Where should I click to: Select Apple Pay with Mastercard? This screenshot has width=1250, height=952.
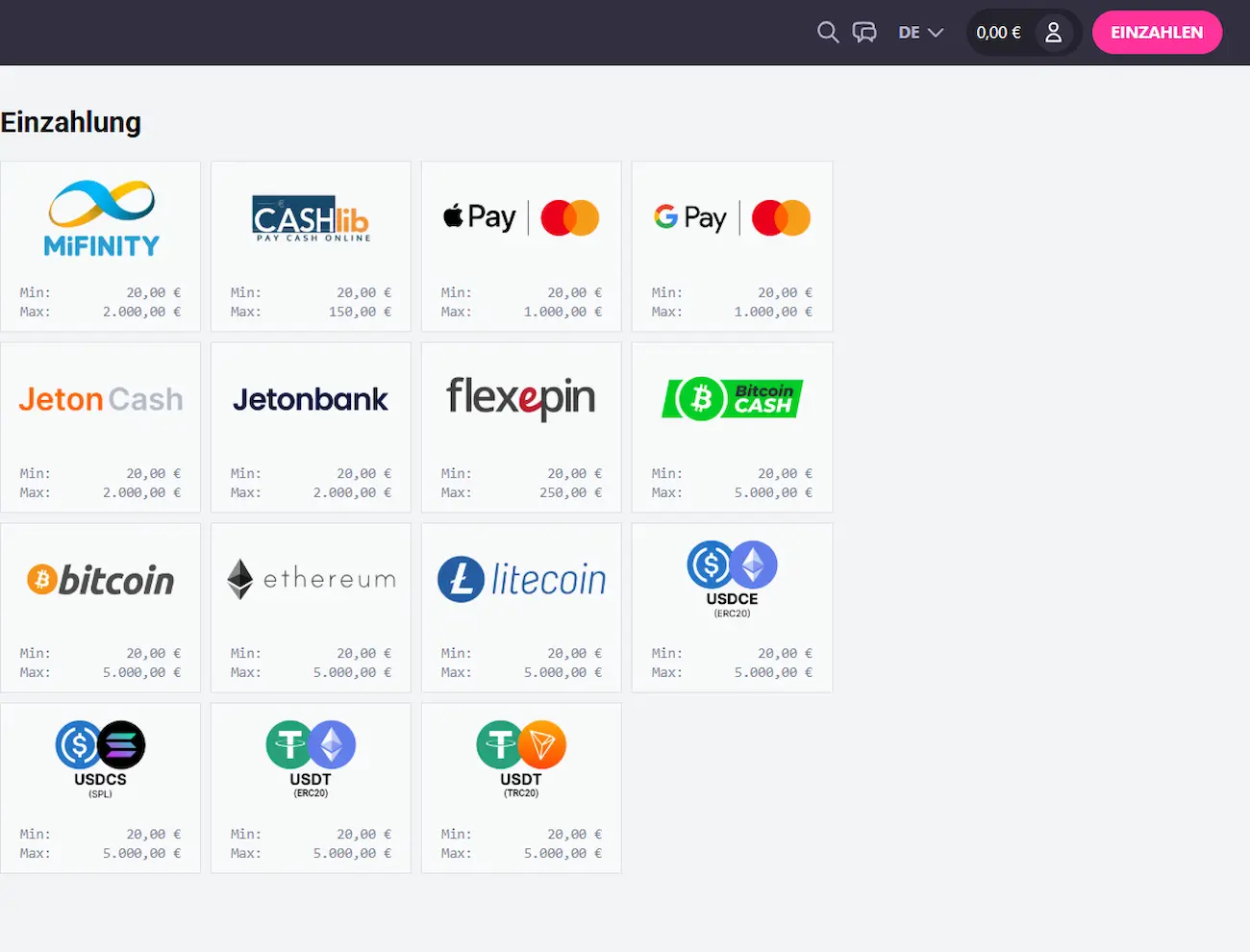(x=521, y=246)
